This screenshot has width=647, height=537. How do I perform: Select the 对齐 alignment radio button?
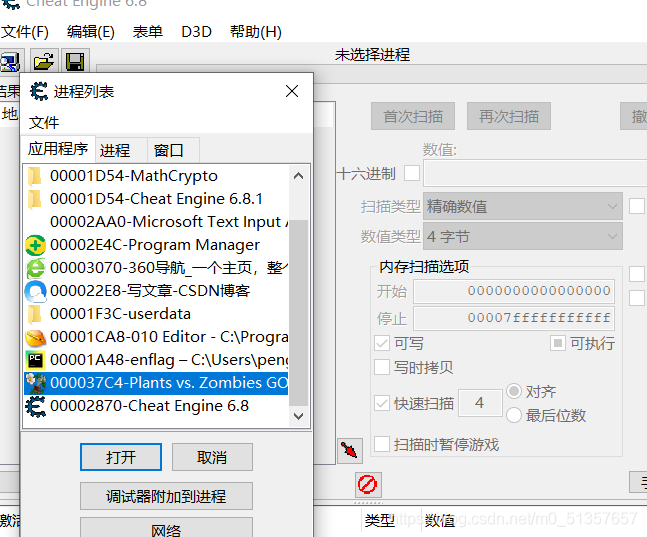514,391
